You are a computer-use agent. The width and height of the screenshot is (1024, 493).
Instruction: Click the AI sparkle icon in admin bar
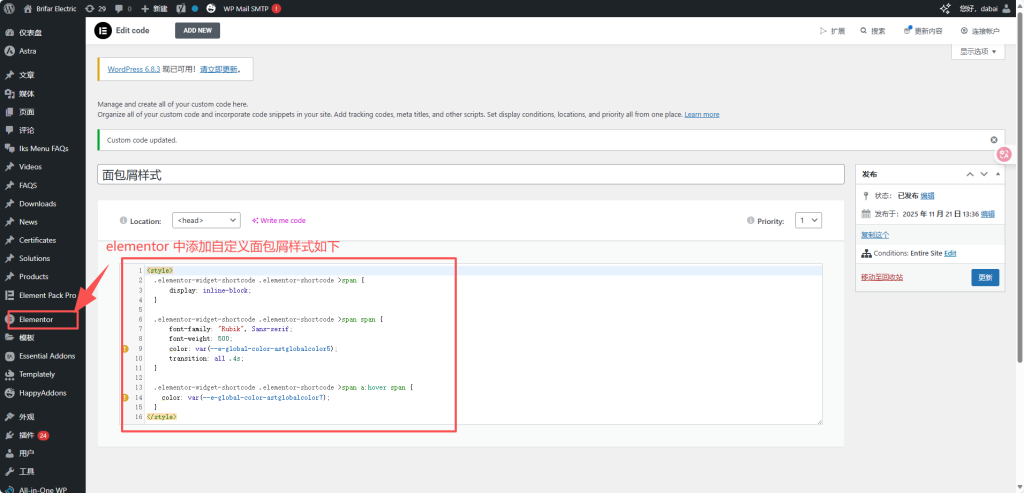tap(944, 8)
